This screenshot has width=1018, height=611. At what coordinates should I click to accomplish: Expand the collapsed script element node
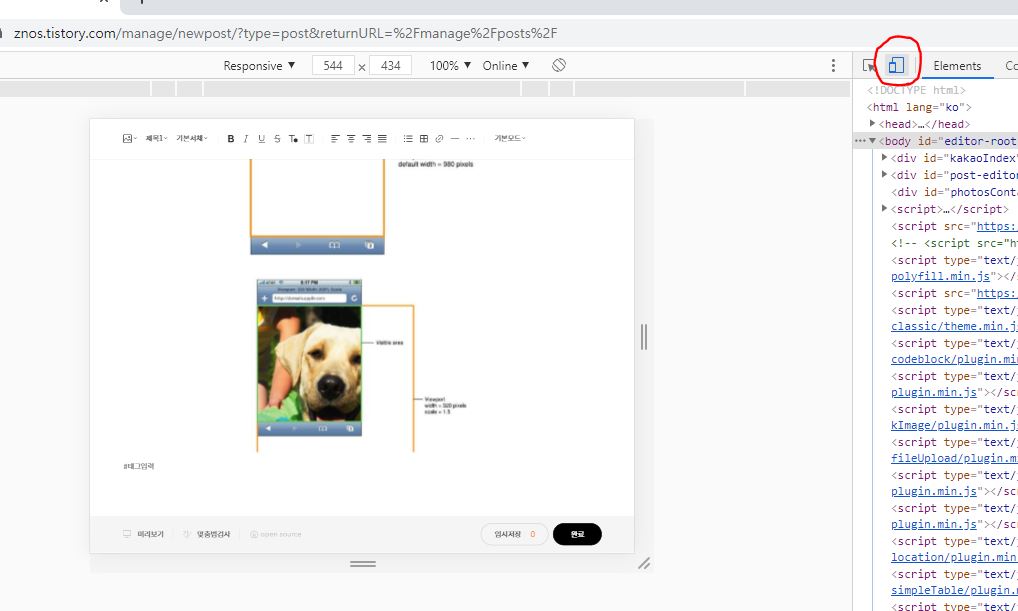pyautogui.click(x=884, y=208)
